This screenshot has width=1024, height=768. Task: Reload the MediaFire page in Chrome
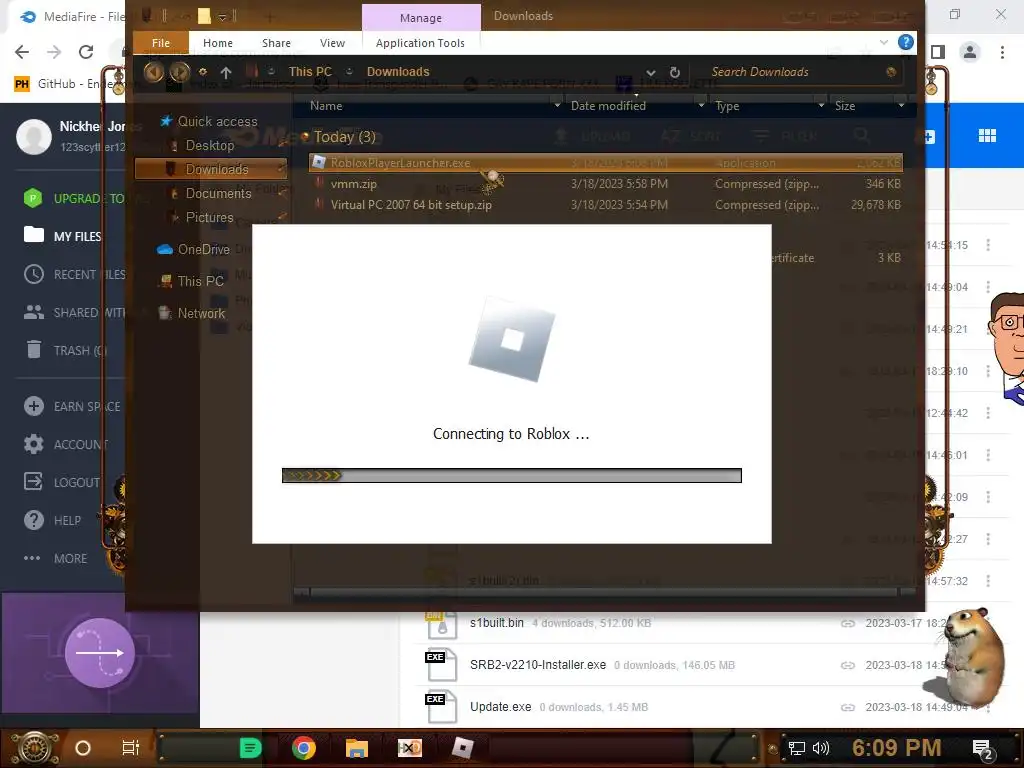86,52
